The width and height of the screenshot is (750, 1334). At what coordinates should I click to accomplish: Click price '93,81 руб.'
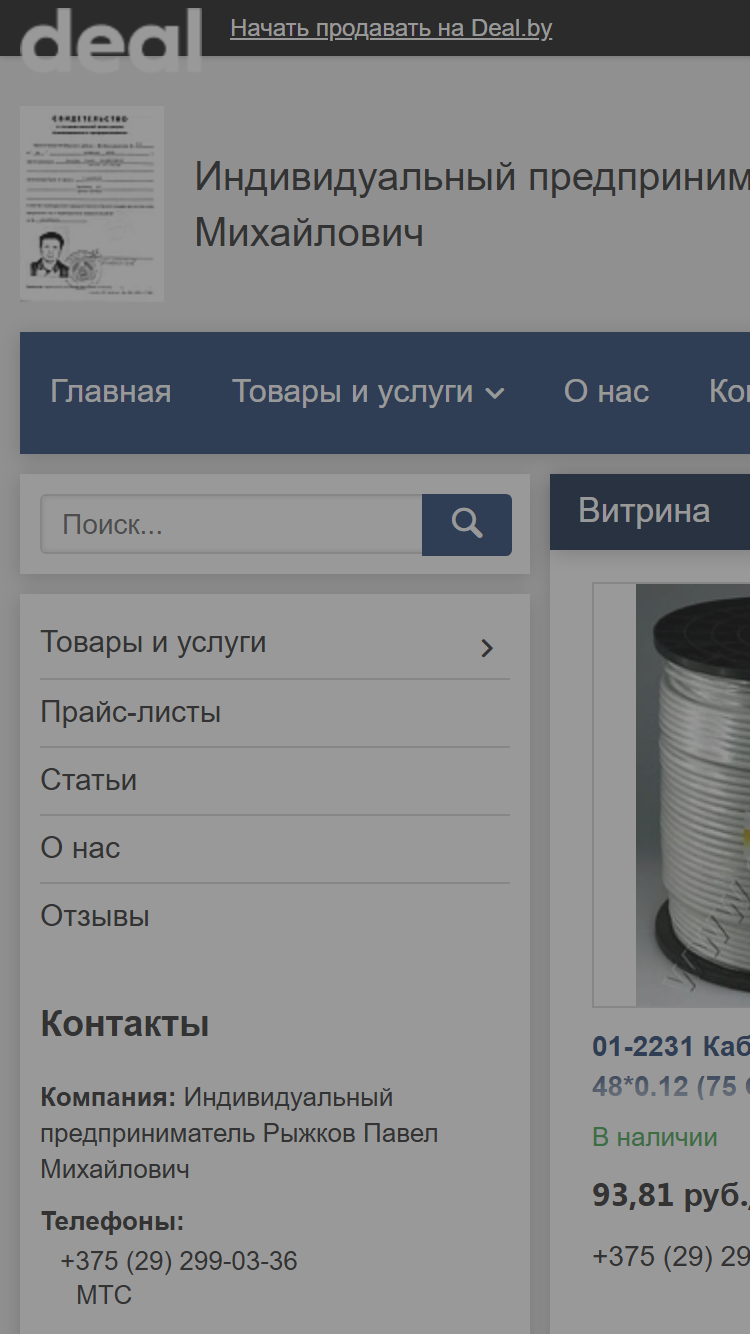[x=671, y=1195]
